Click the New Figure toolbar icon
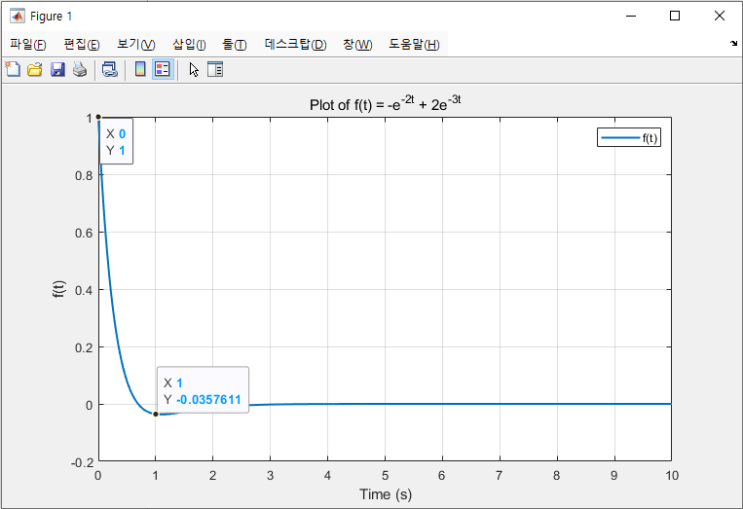Screen dimensions: 743x509 (x=13, y=70)
